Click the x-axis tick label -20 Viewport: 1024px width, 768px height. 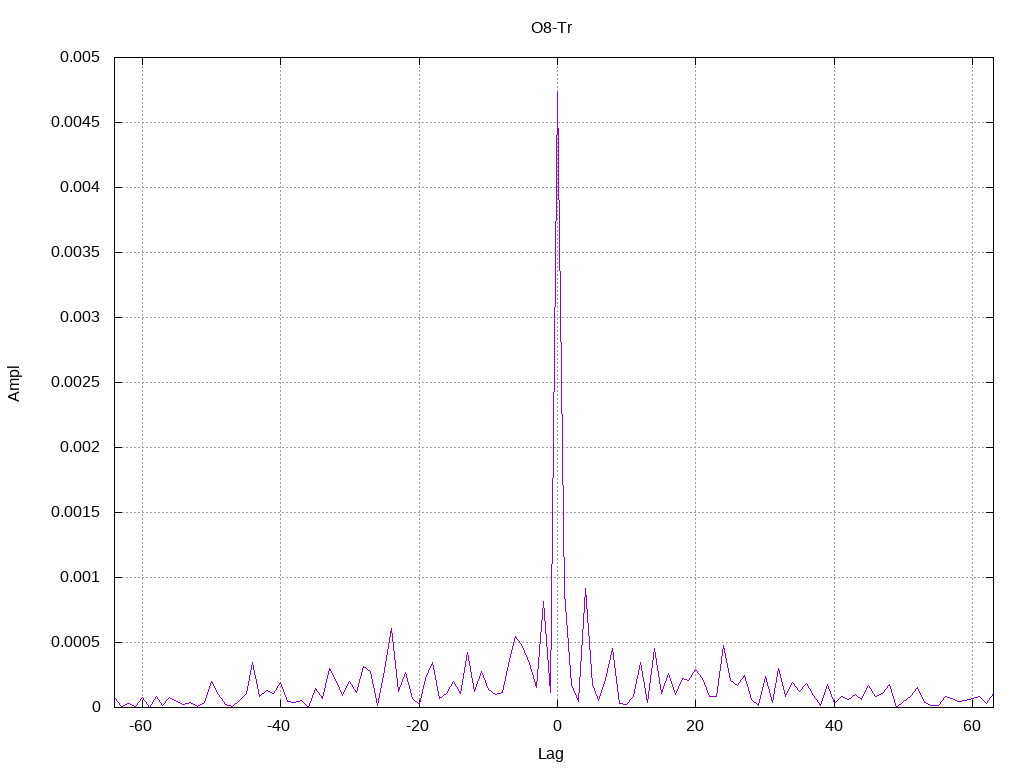(x=417, y=726)
